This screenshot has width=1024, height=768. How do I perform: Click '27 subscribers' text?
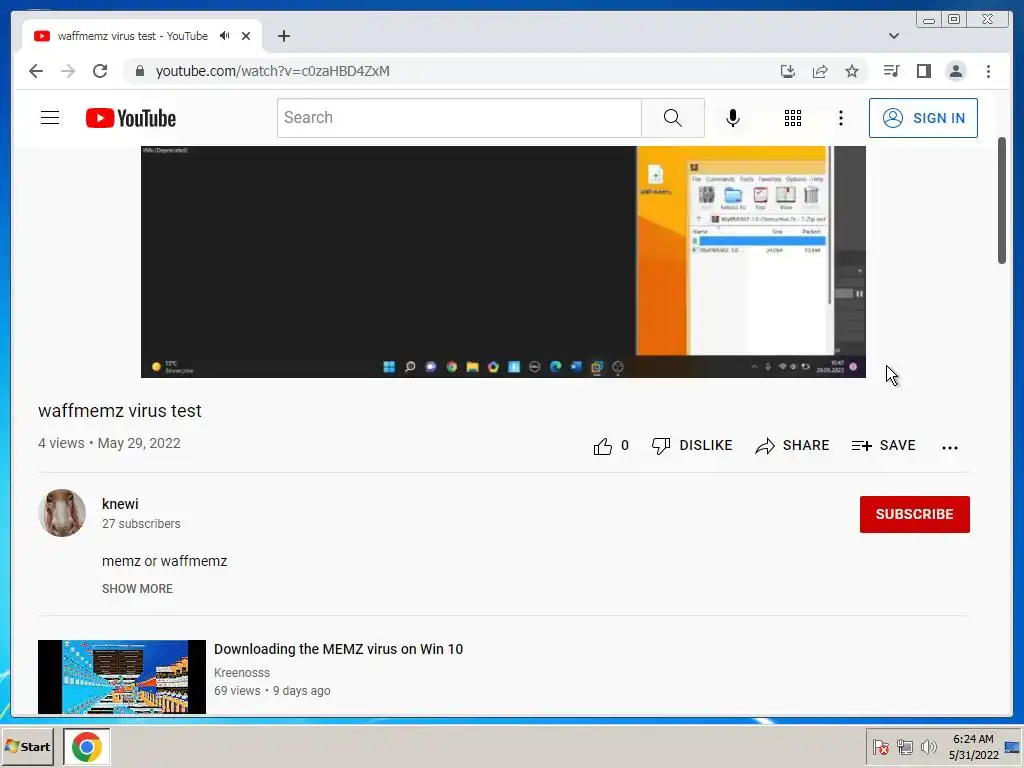tap(141, 524)
